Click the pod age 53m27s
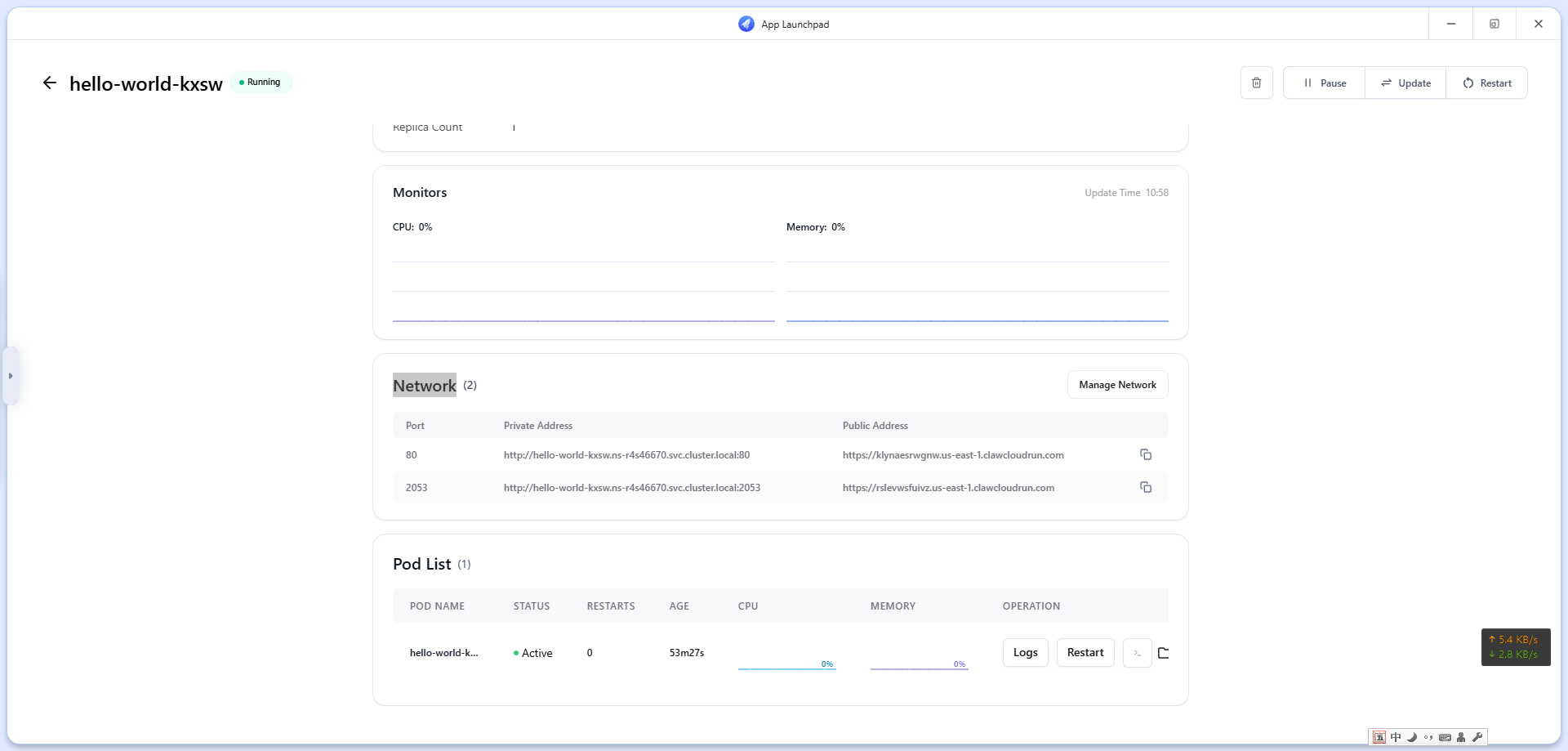 [x=686, y=653]
